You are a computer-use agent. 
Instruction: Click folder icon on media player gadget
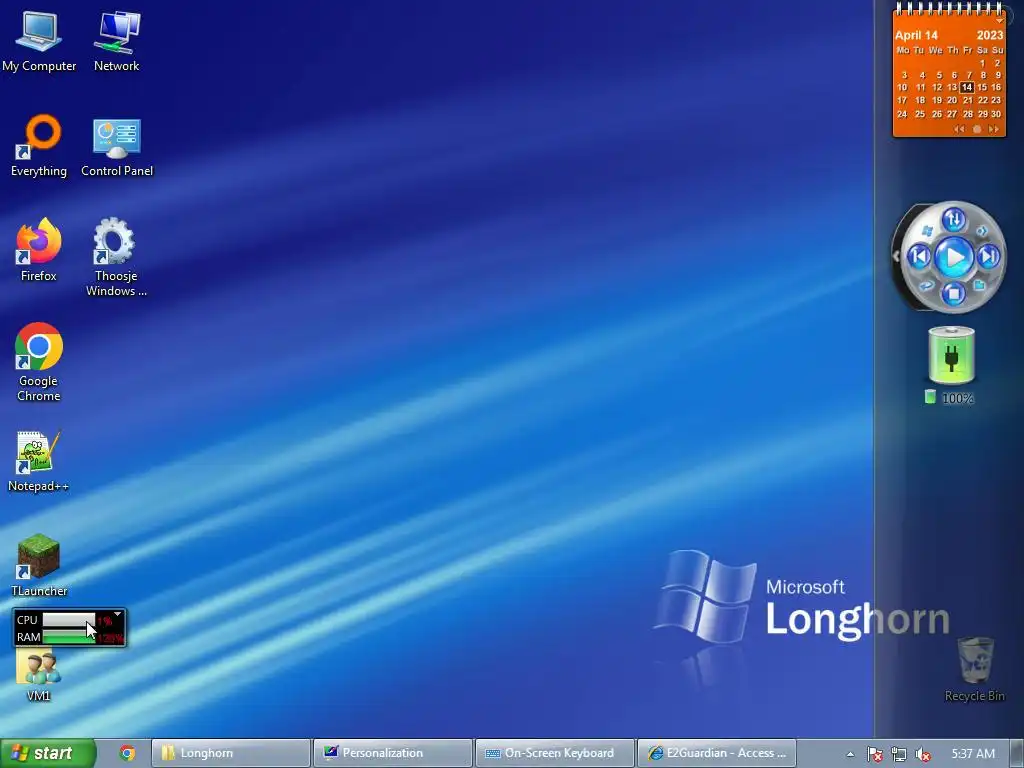[x=980, y=285]
